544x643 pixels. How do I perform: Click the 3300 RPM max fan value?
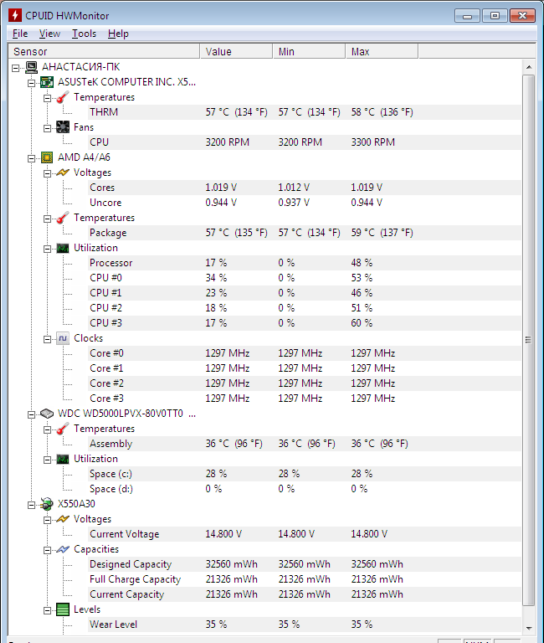point(373,142)
